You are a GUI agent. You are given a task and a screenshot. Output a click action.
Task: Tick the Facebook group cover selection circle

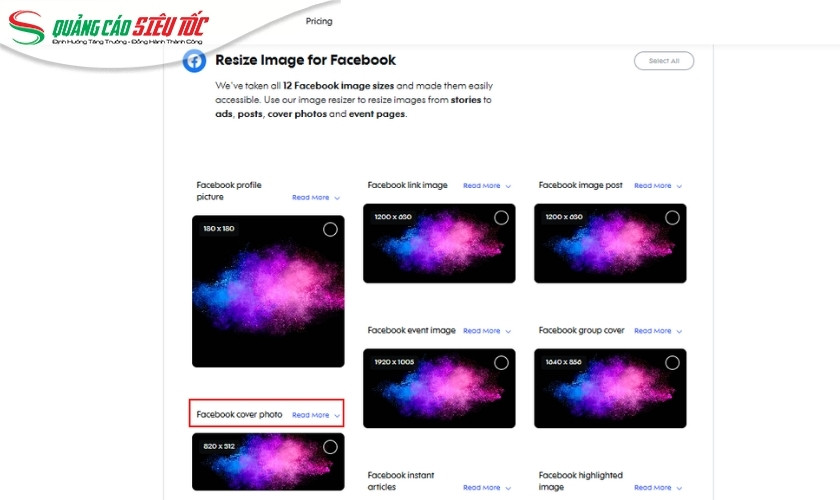(672, 363)
